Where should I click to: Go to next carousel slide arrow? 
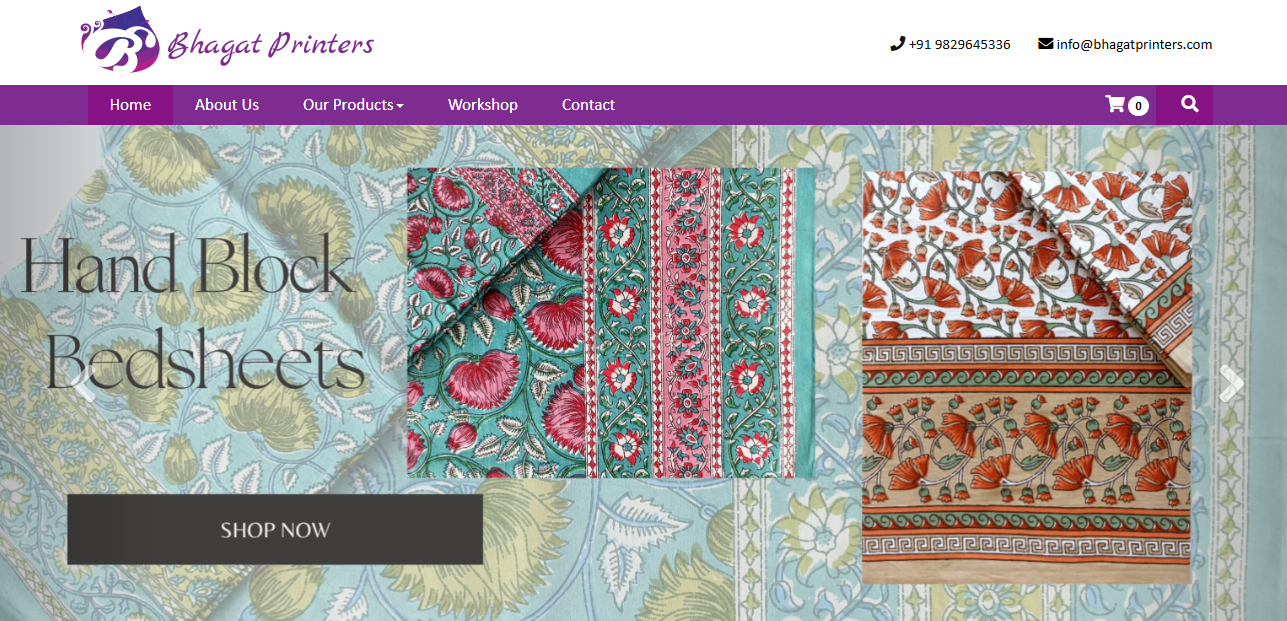click(x=1231, y=383)
